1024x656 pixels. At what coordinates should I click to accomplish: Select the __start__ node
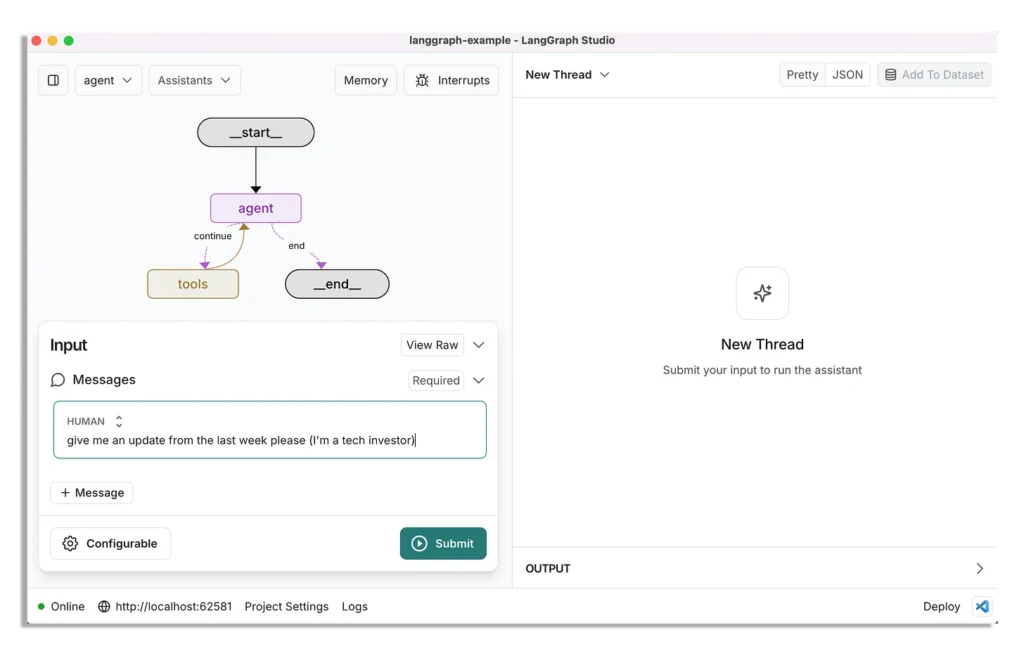255,133
